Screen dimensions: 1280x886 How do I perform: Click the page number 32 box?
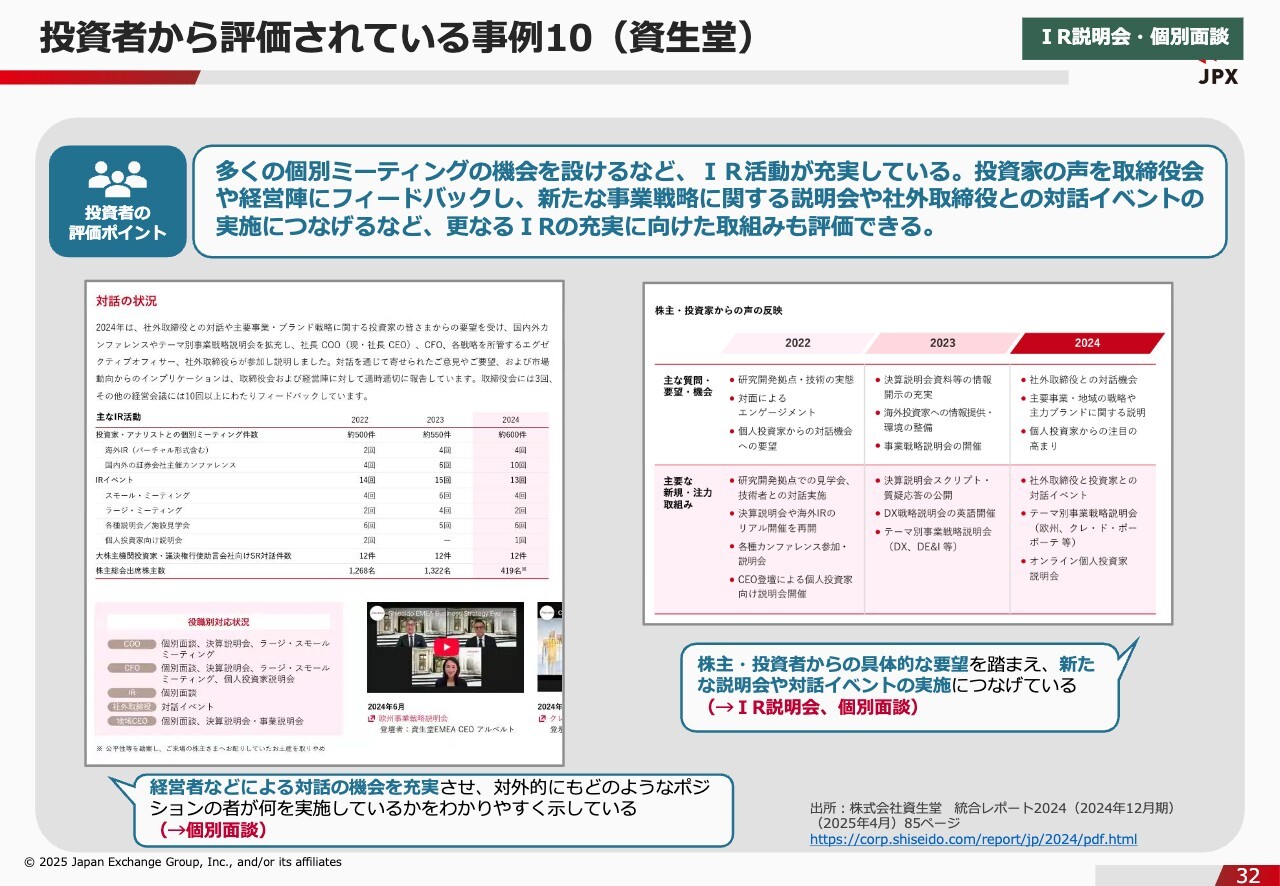pos(1247,875)
